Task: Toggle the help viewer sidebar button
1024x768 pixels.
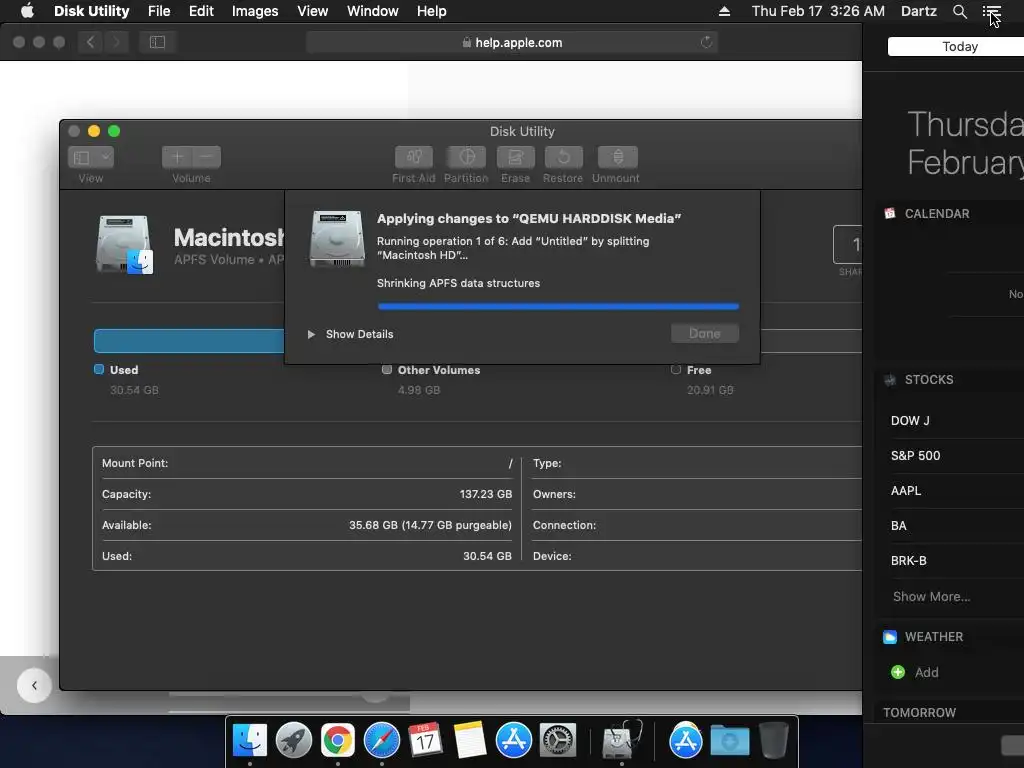Action: [x=157, y=42]
